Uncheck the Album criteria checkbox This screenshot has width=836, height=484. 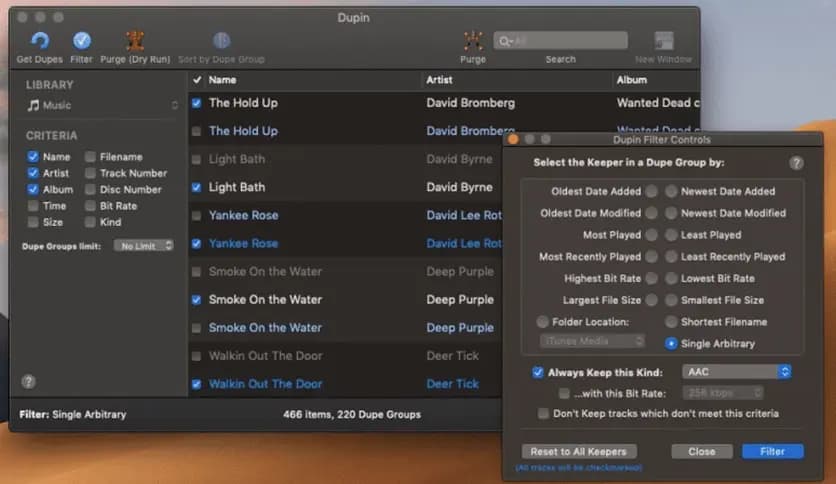pyautogui.click(x=33, y=189)
